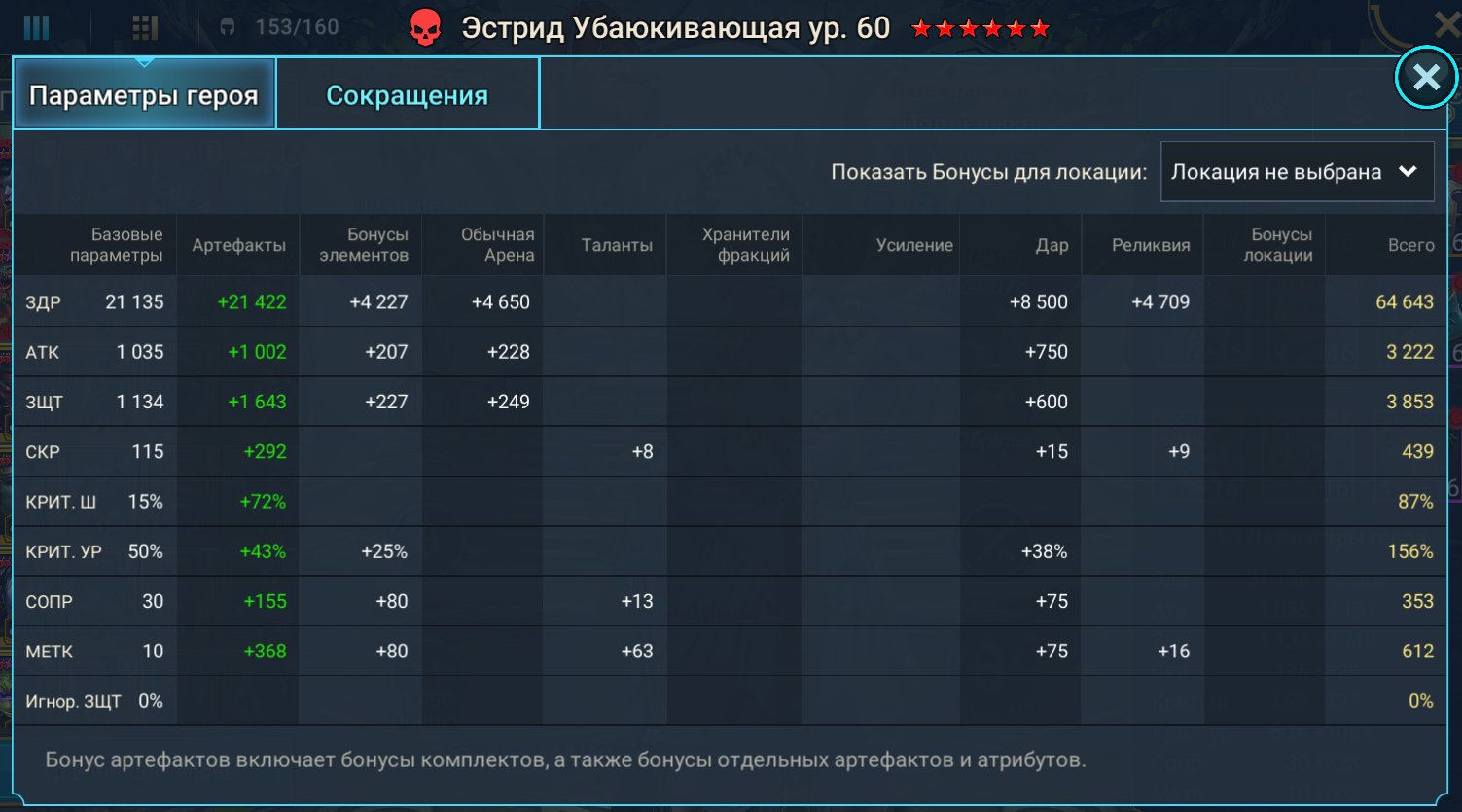Viewport: 1462px width, 812px height.
Task: Click the red skull affinity icon
Action: 425,27
